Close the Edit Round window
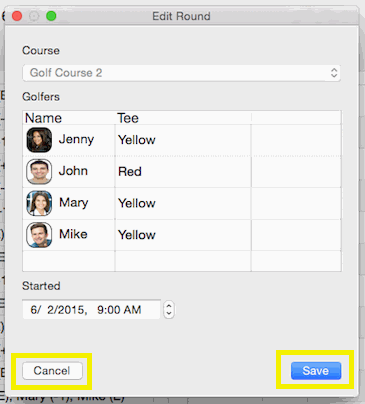Screen dimensions: 365x404 click(x=17, y=16)
